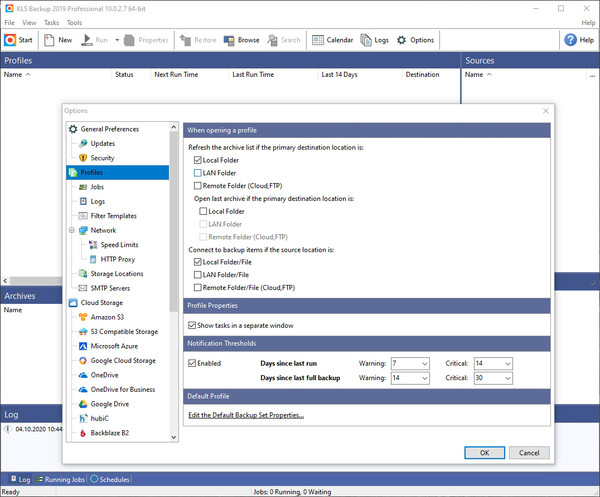Collapse the Network tree node
The height and width of the screenshot is (497, 600).
tap(72, 230)
